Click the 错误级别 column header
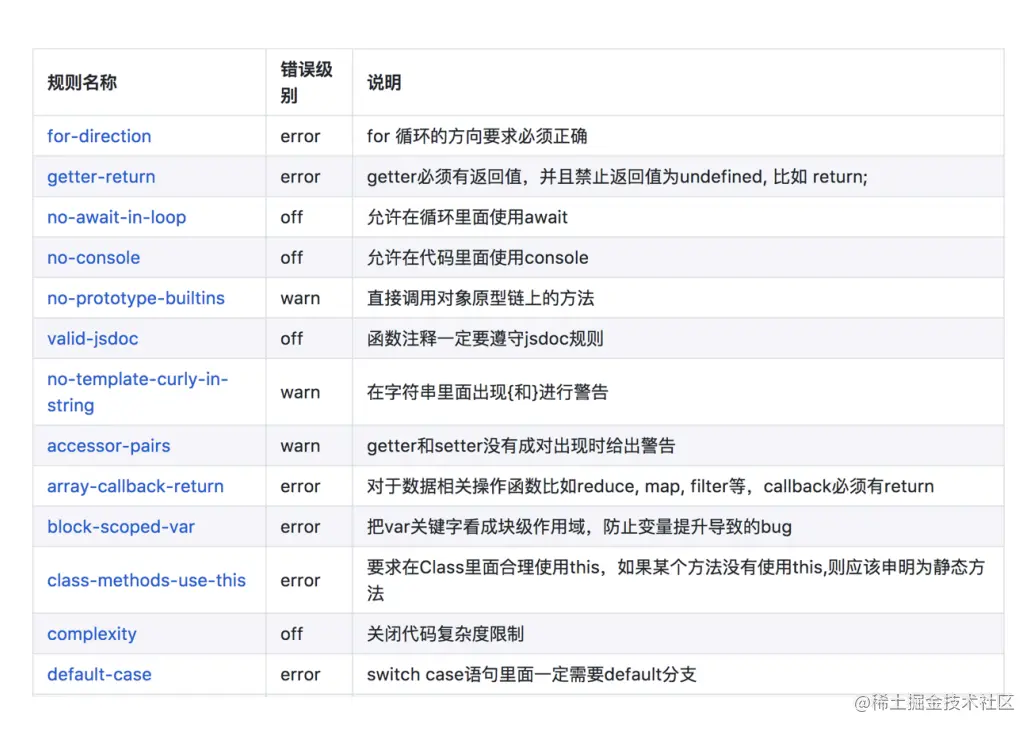This screenshot has width=1036, height=734. (x=306, y=83)
